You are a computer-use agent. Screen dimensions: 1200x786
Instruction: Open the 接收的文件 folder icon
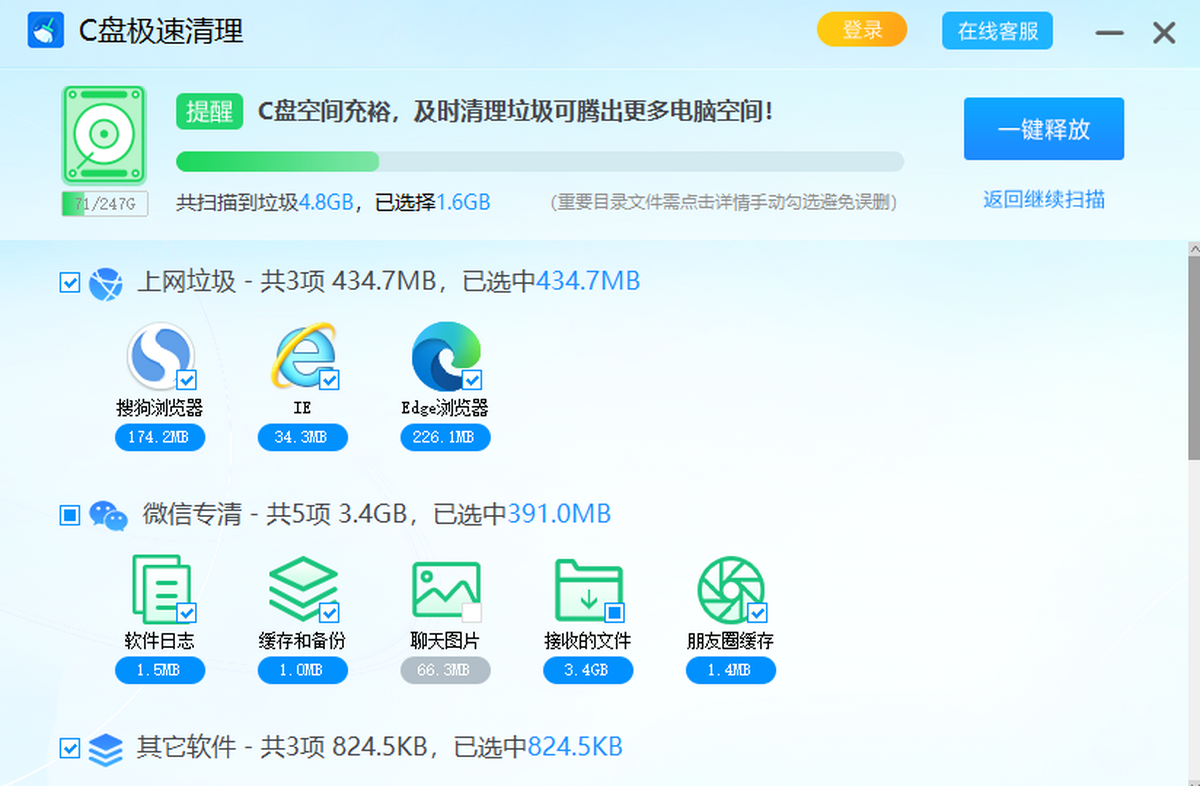pyautogui.click(x=588, y=590)
